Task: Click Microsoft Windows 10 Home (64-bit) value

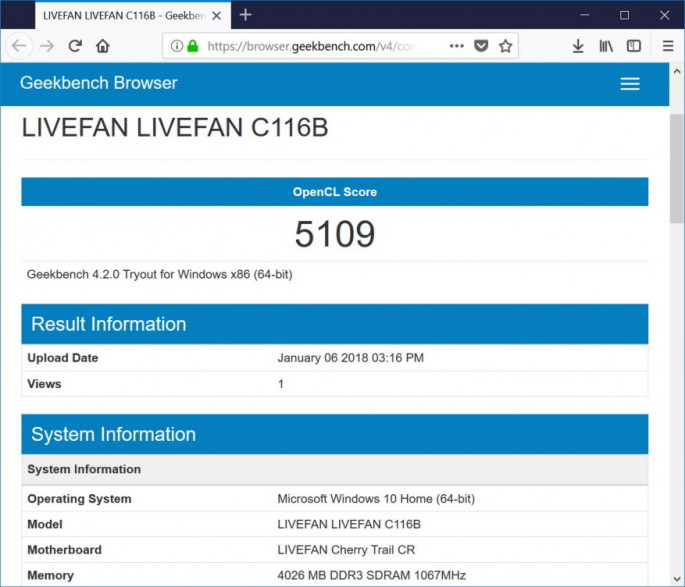Action: coord(376,499)
